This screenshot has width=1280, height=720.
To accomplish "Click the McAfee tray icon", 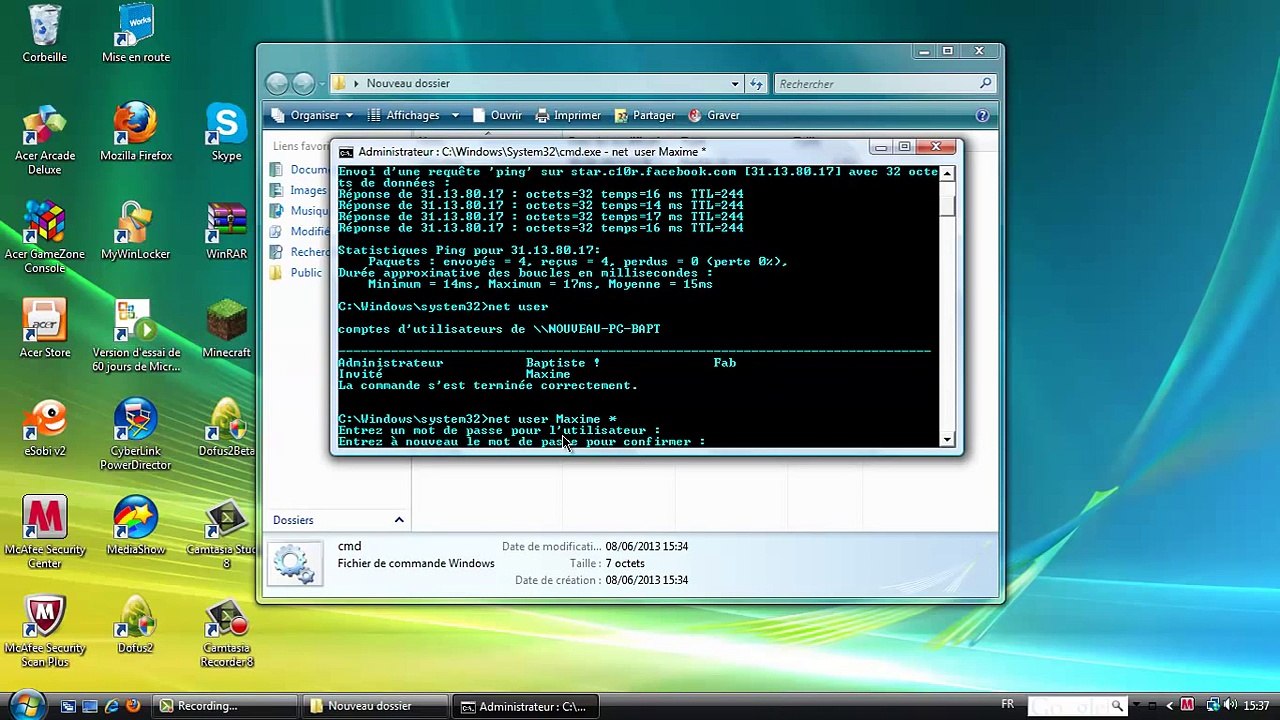I will (x=1187, y=705).
